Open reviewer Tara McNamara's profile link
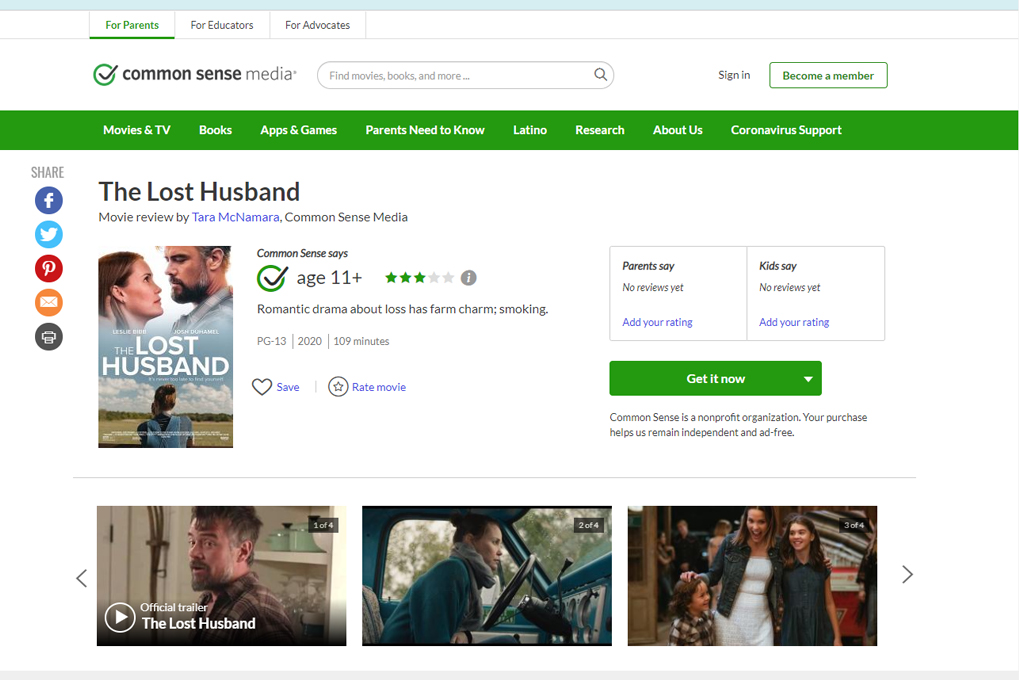Image resolution: width=1019 pixels, height=680 pixels. 235,217
